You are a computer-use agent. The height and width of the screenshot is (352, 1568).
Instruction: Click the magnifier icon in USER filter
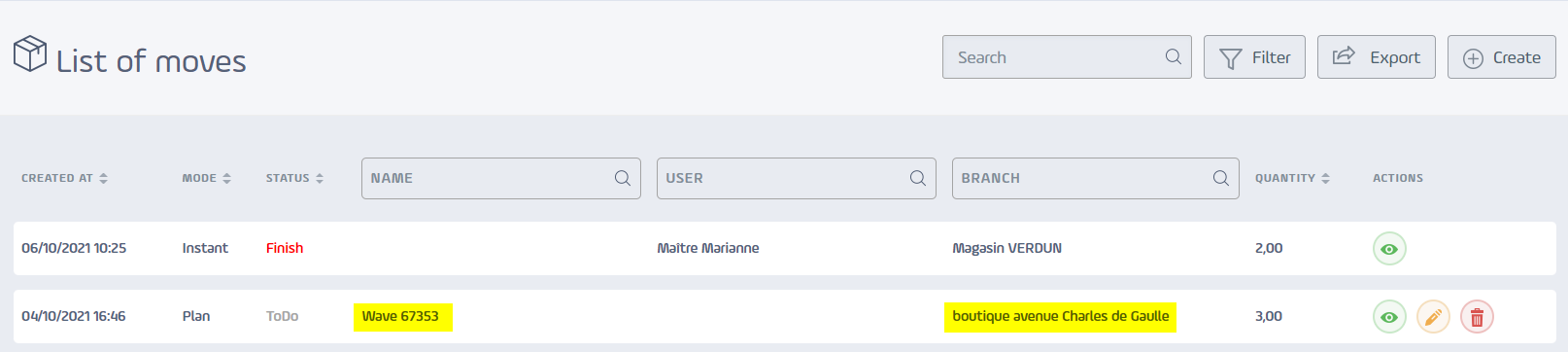click(x=918, y=178)
